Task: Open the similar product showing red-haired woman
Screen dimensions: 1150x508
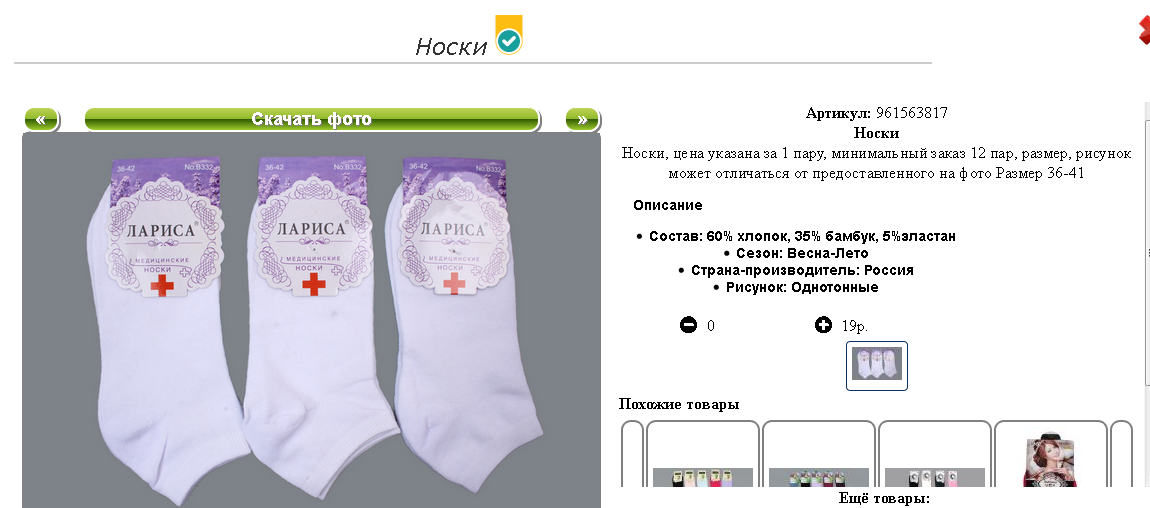Action: point(1050,454)
